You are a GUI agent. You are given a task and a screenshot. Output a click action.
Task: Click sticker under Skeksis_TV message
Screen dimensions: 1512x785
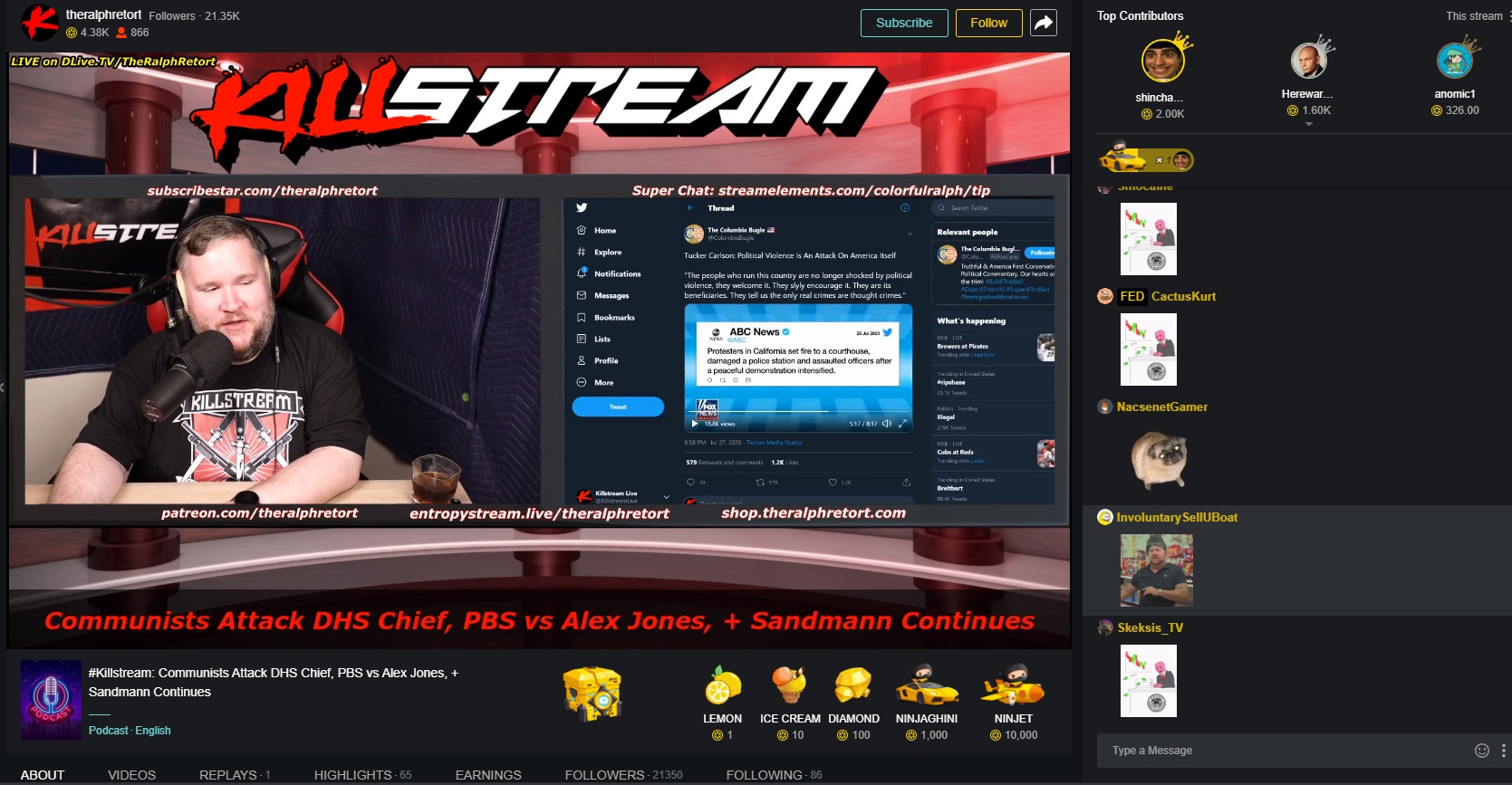click(1149, 681)
